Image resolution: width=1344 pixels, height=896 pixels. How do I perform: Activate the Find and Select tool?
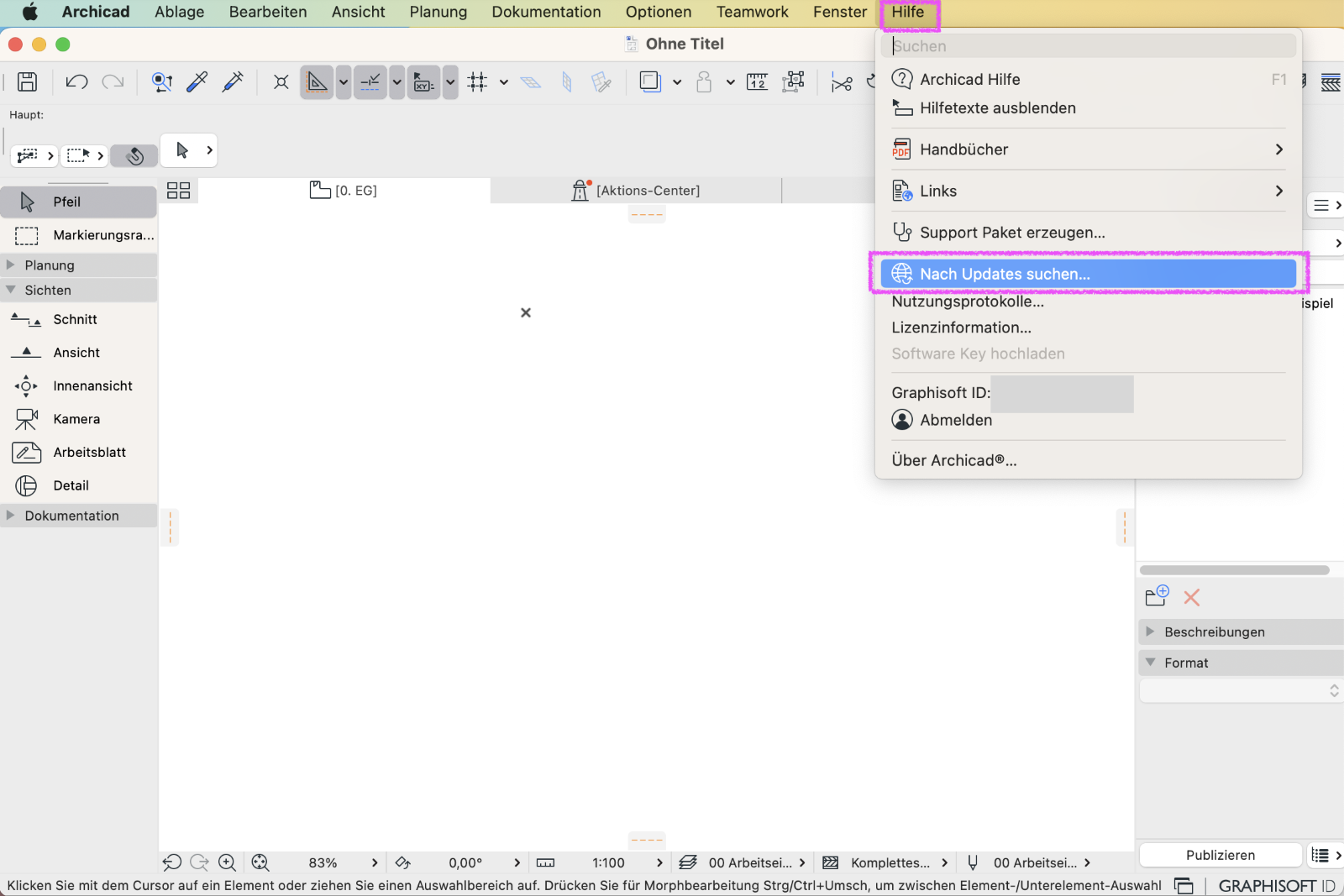click(x=162, y=81)
